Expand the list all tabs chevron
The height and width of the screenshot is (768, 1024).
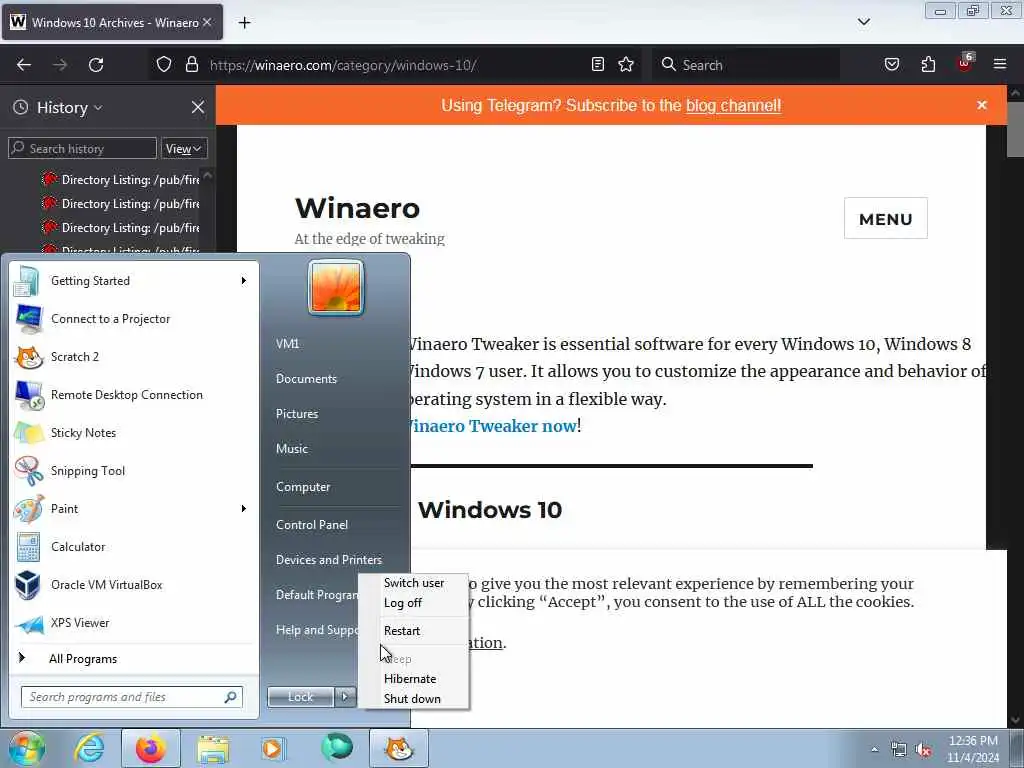point(864,22)
